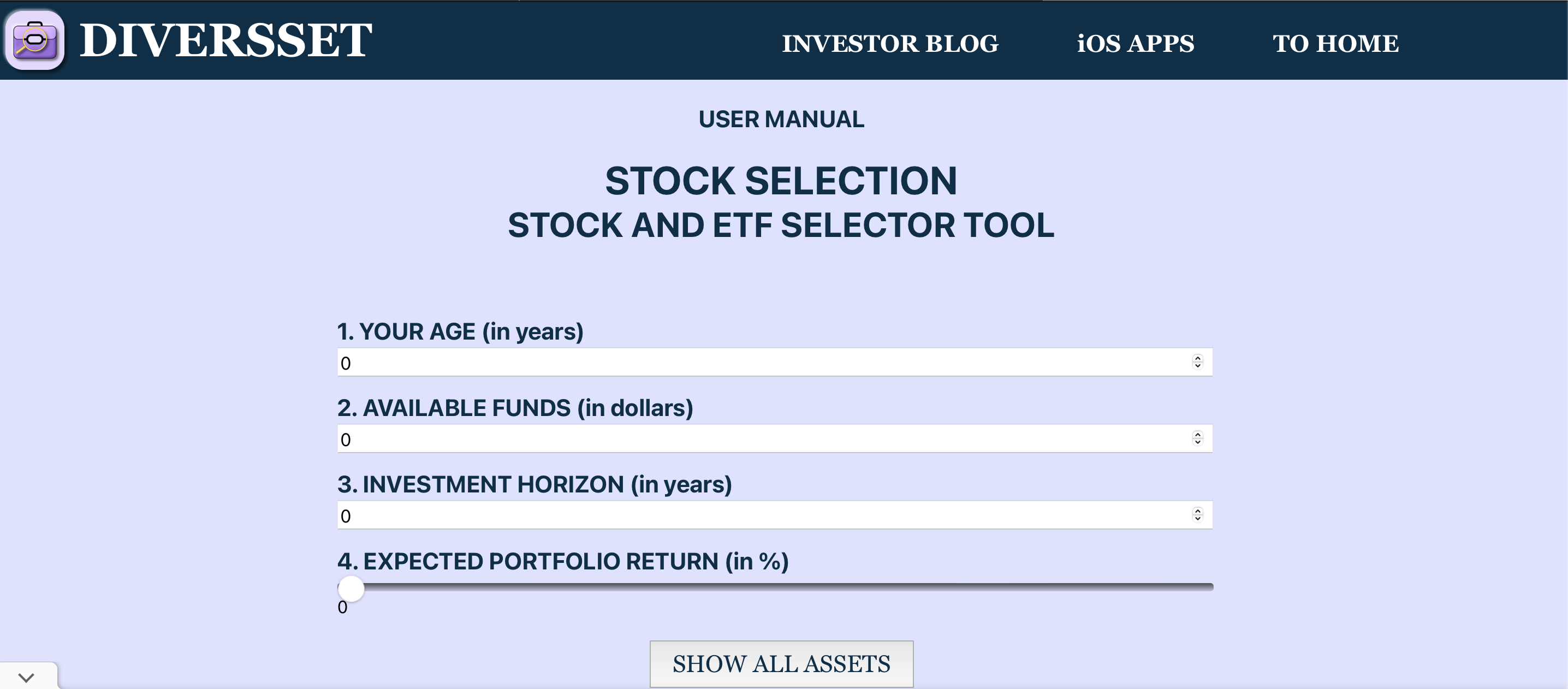This screenshot has width=1568, height=689.
Task: Open the iOS APPS menu item
Action: click(x=1135, y=43)
